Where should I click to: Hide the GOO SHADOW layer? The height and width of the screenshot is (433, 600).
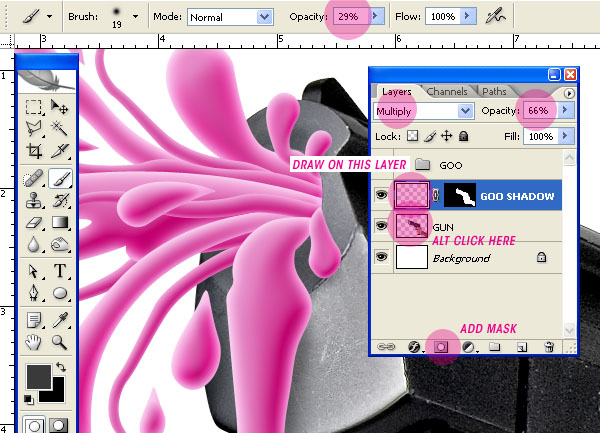pyautogui.click(x=381, y=195)
